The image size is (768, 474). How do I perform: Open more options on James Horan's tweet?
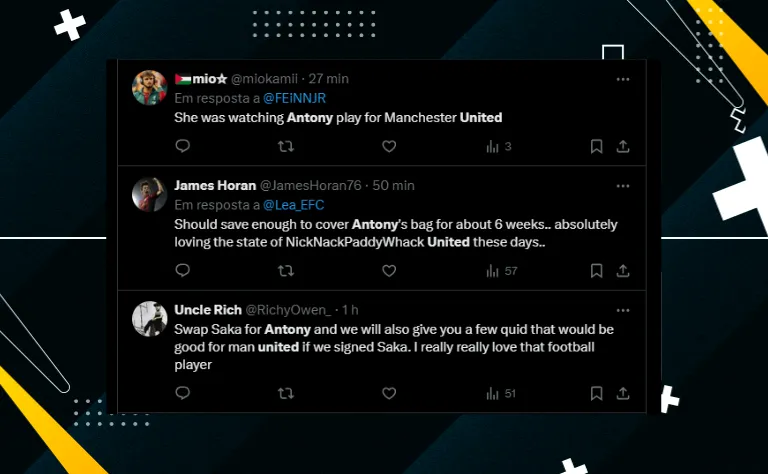pos(622,186)
